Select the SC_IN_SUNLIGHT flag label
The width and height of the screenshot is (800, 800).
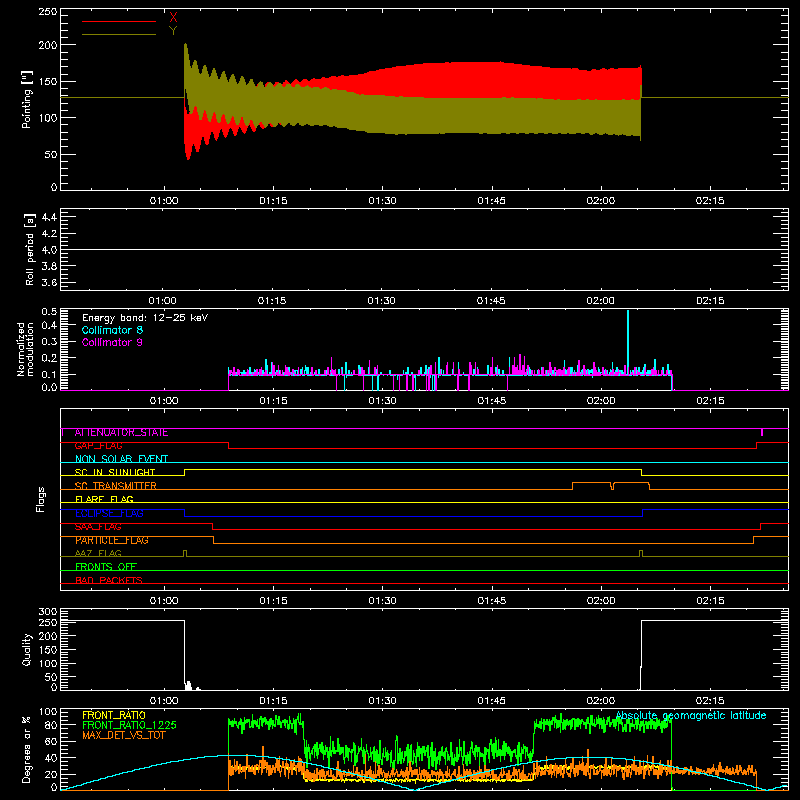click(115, 472)
